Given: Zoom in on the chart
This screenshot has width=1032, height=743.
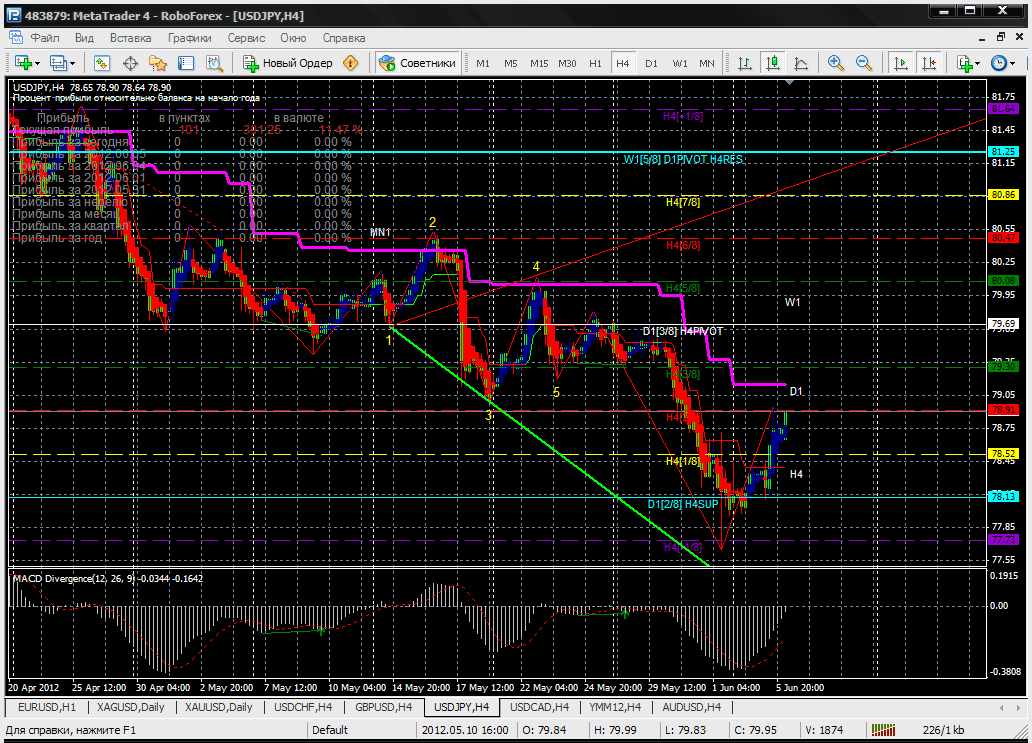Looking at the screenshot, I should [x=836, y=63].
